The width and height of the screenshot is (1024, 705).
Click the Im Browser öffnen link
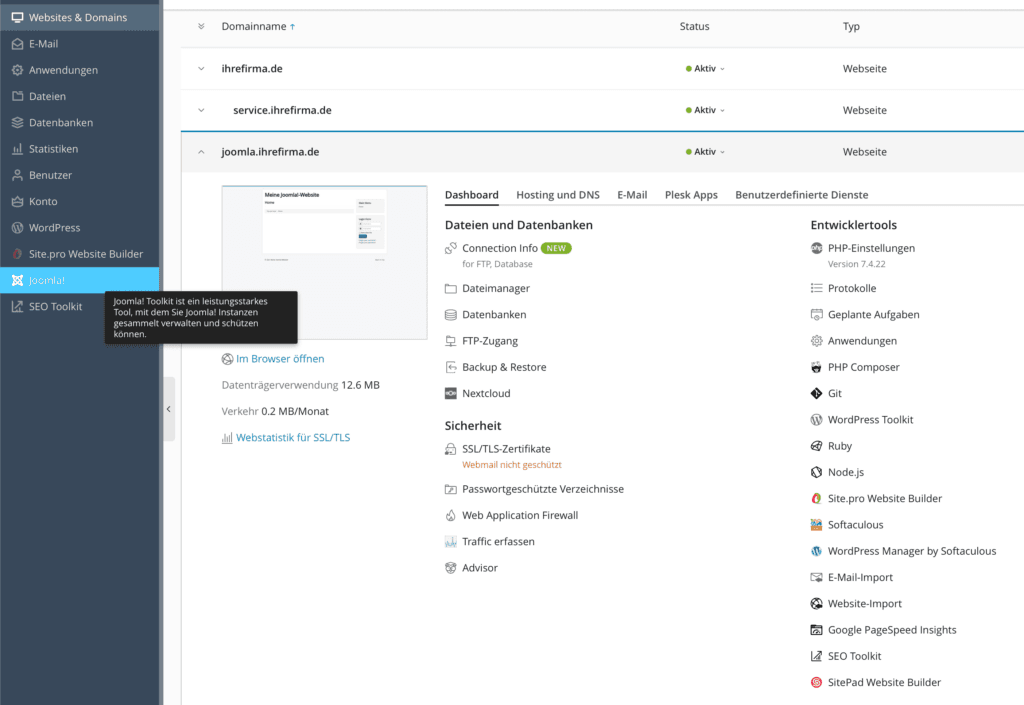(x=279, y=359)
